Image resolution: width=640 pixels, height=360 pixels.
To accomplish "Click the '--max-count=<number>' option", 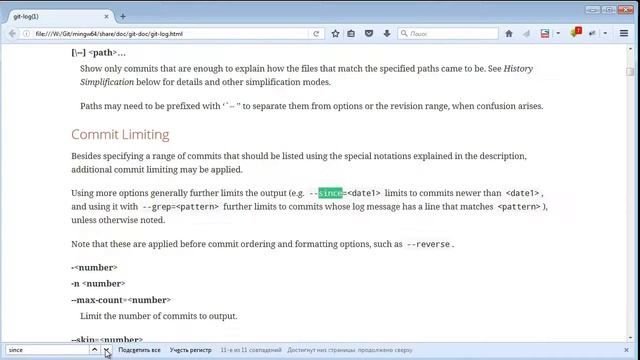I will pos(121,300).
